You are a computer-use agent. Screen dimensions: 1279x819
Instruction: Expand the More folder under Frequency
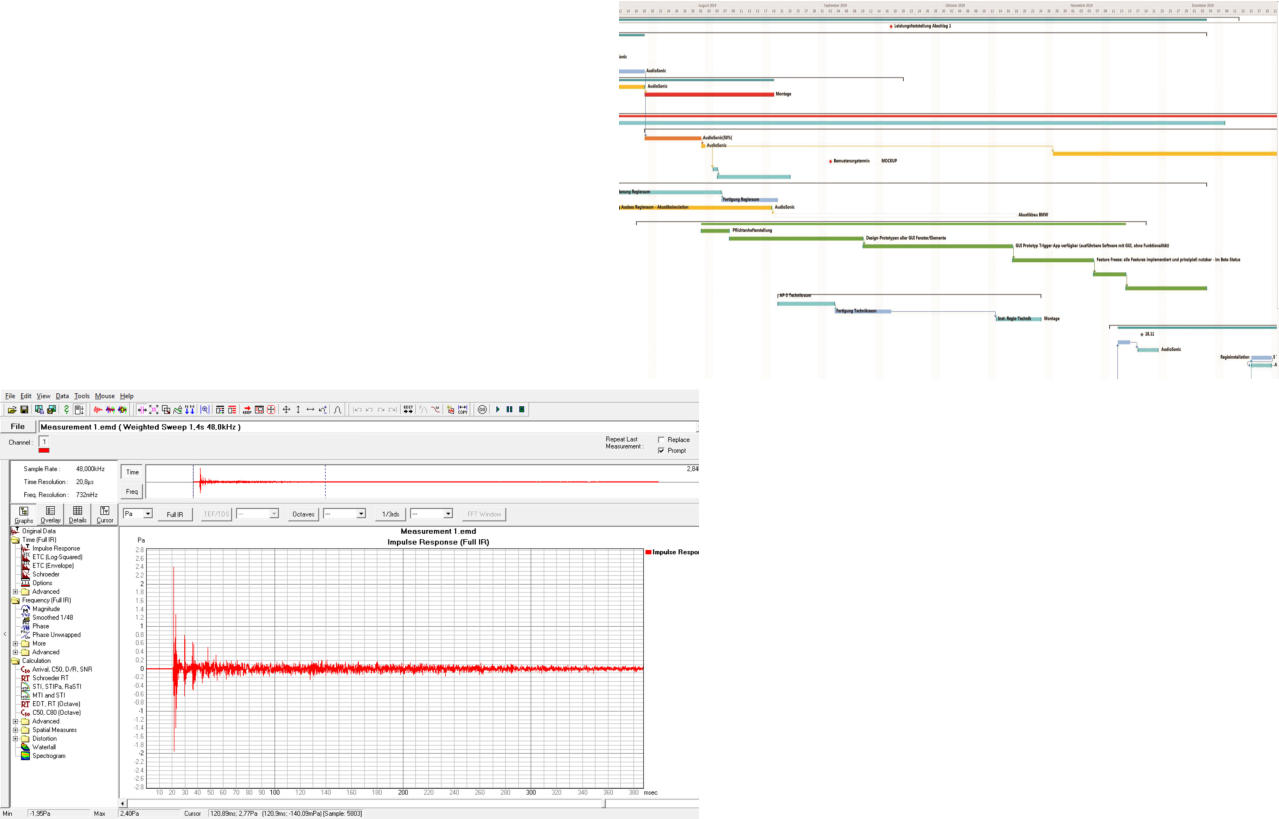pyautogui.click(x=15, y=643)
